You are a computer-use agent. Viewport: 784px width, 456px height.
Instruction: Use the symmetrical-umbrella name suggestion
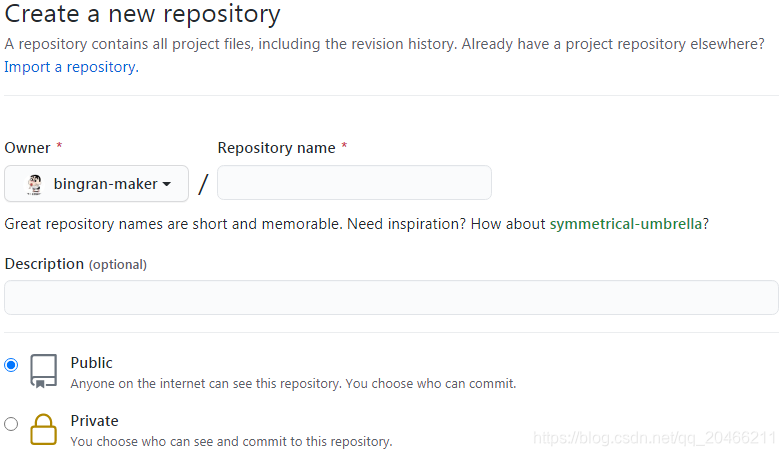(x=626, y=224)
